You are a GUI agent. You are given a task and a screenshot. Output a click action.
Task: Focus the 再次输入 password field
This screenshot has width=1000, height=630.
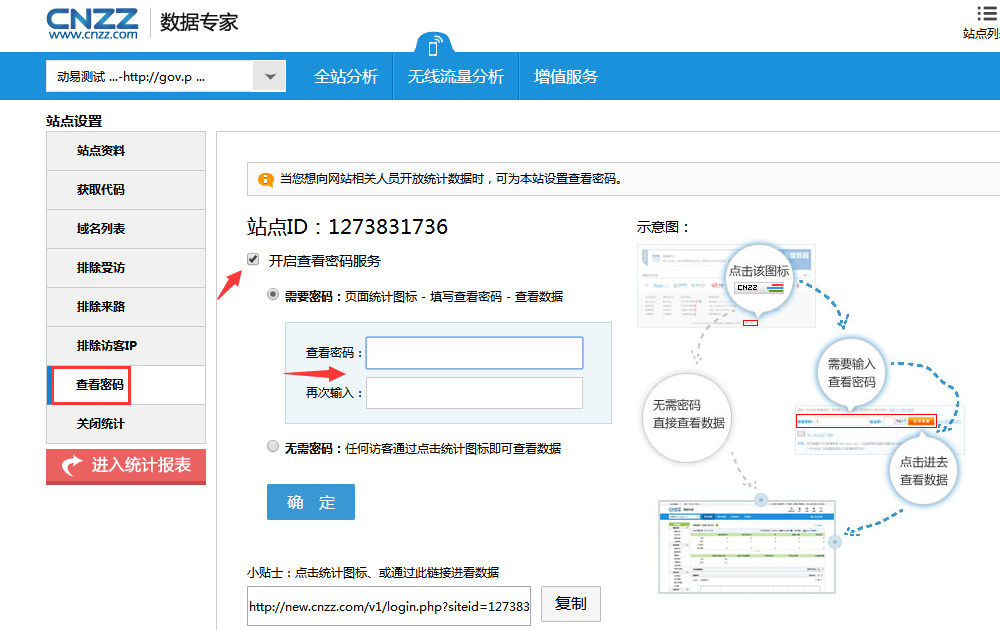(x=474, y=393)
